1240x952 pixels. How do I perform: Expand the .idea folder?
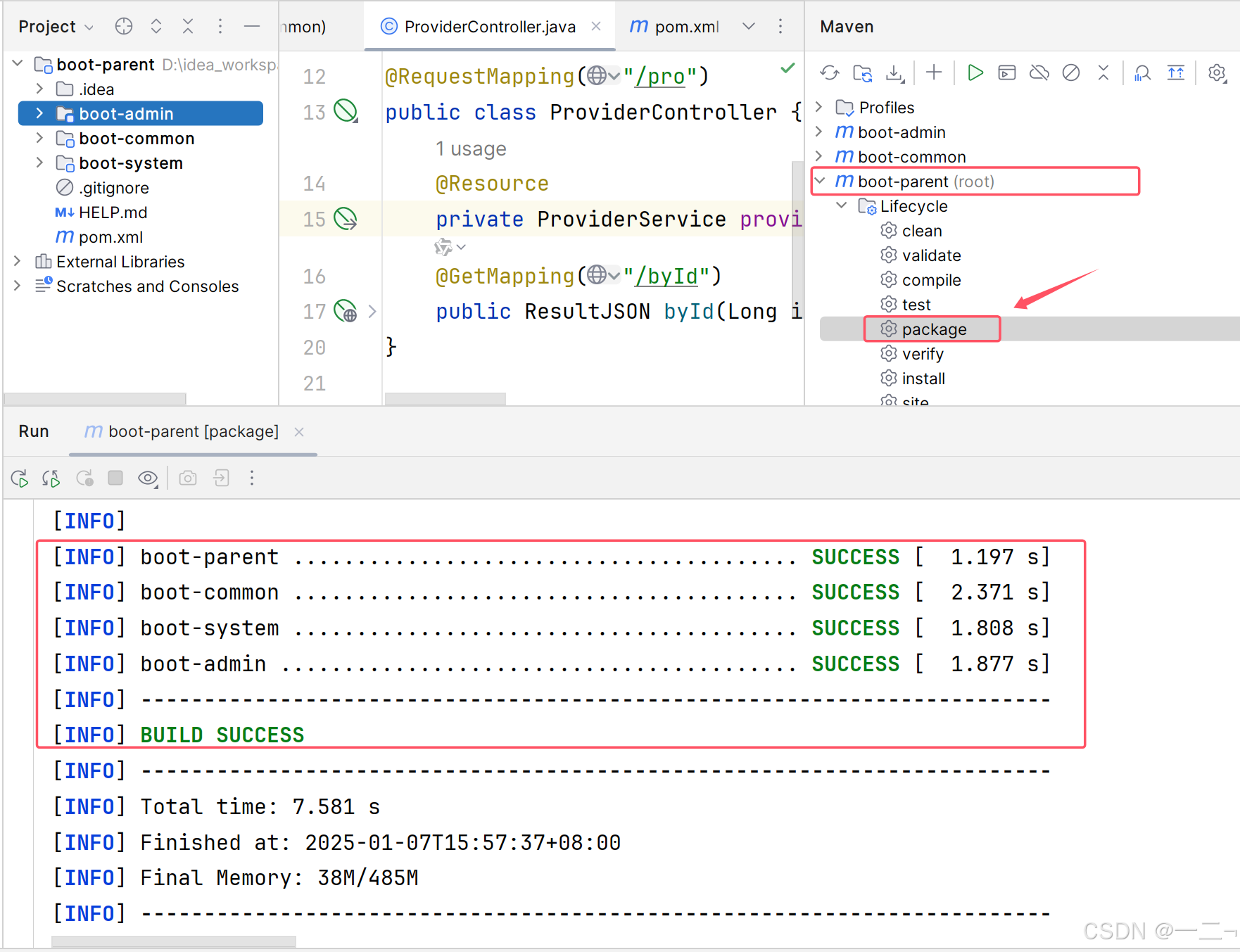[39, 89]
